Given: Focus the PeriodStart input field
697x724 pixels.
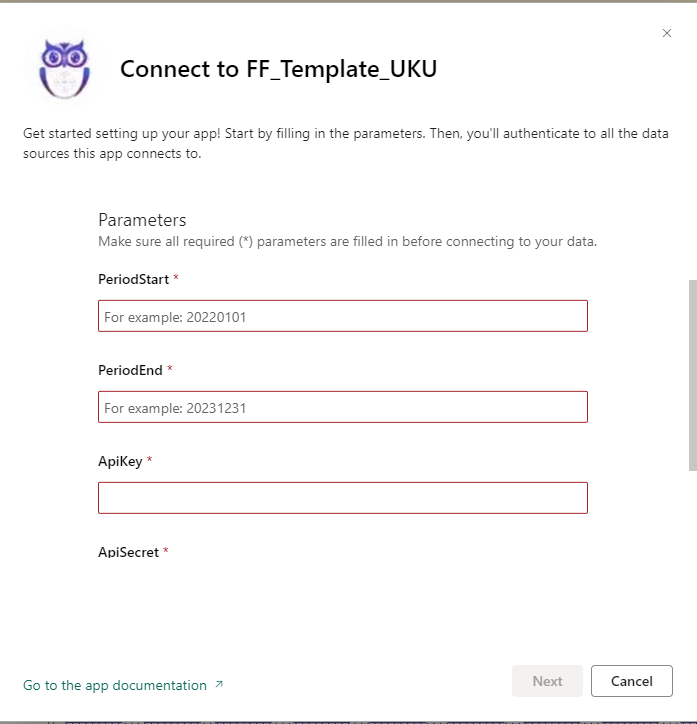Looking at the screenshot, I should (x=342, y=316).
